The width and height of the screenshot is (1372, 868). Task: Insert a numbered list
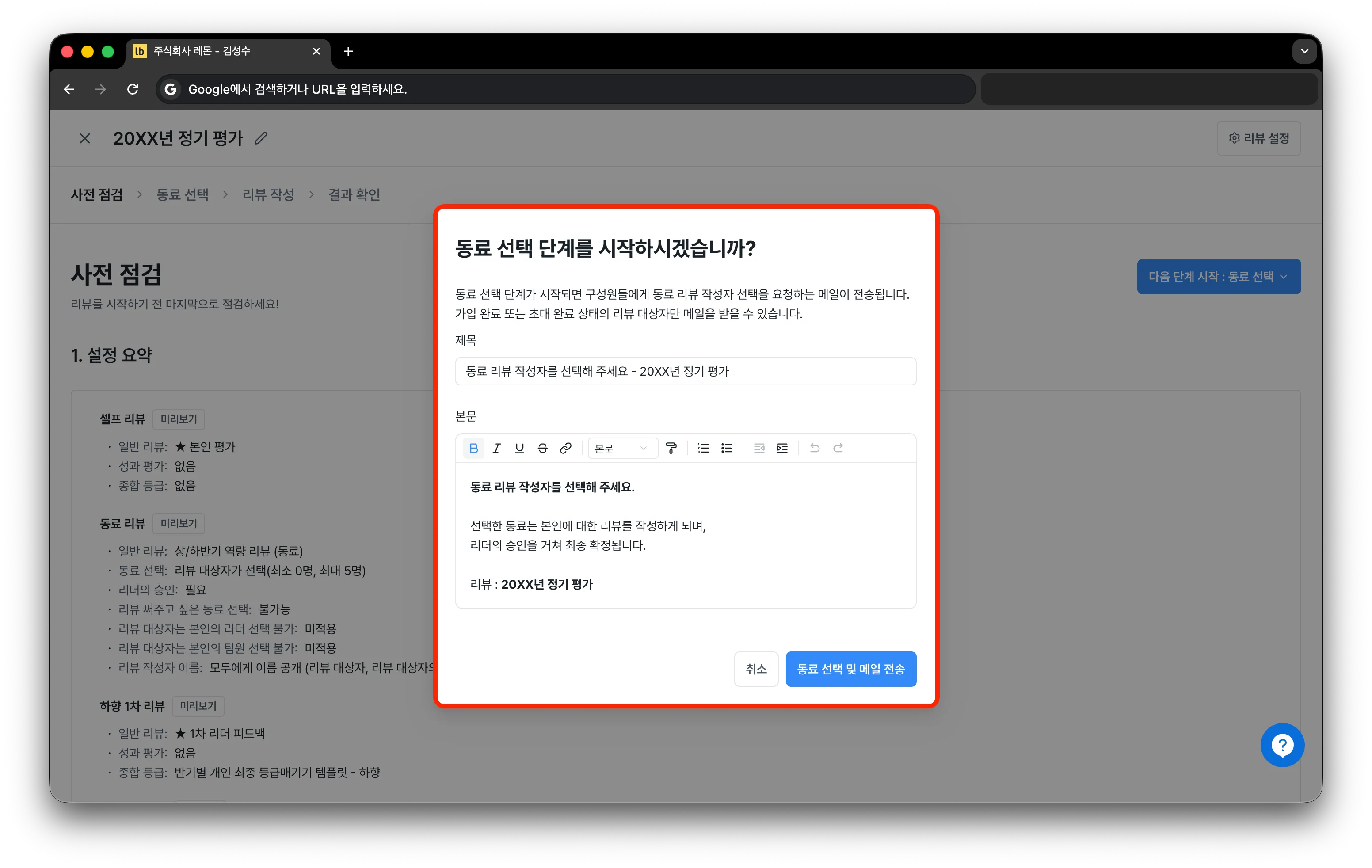[704, 448]
